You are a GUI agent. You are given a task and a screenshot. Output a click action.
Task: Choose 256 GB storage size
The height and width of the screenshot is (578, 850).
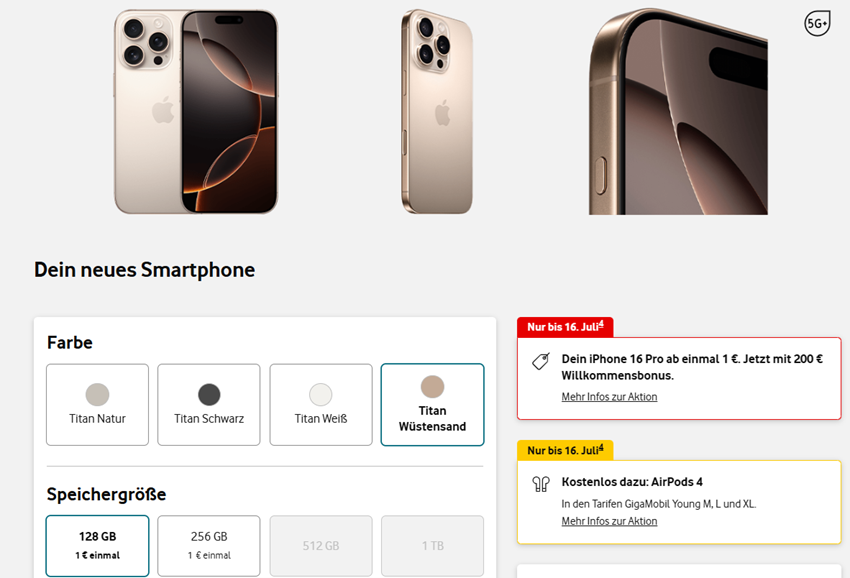(209, 545)
